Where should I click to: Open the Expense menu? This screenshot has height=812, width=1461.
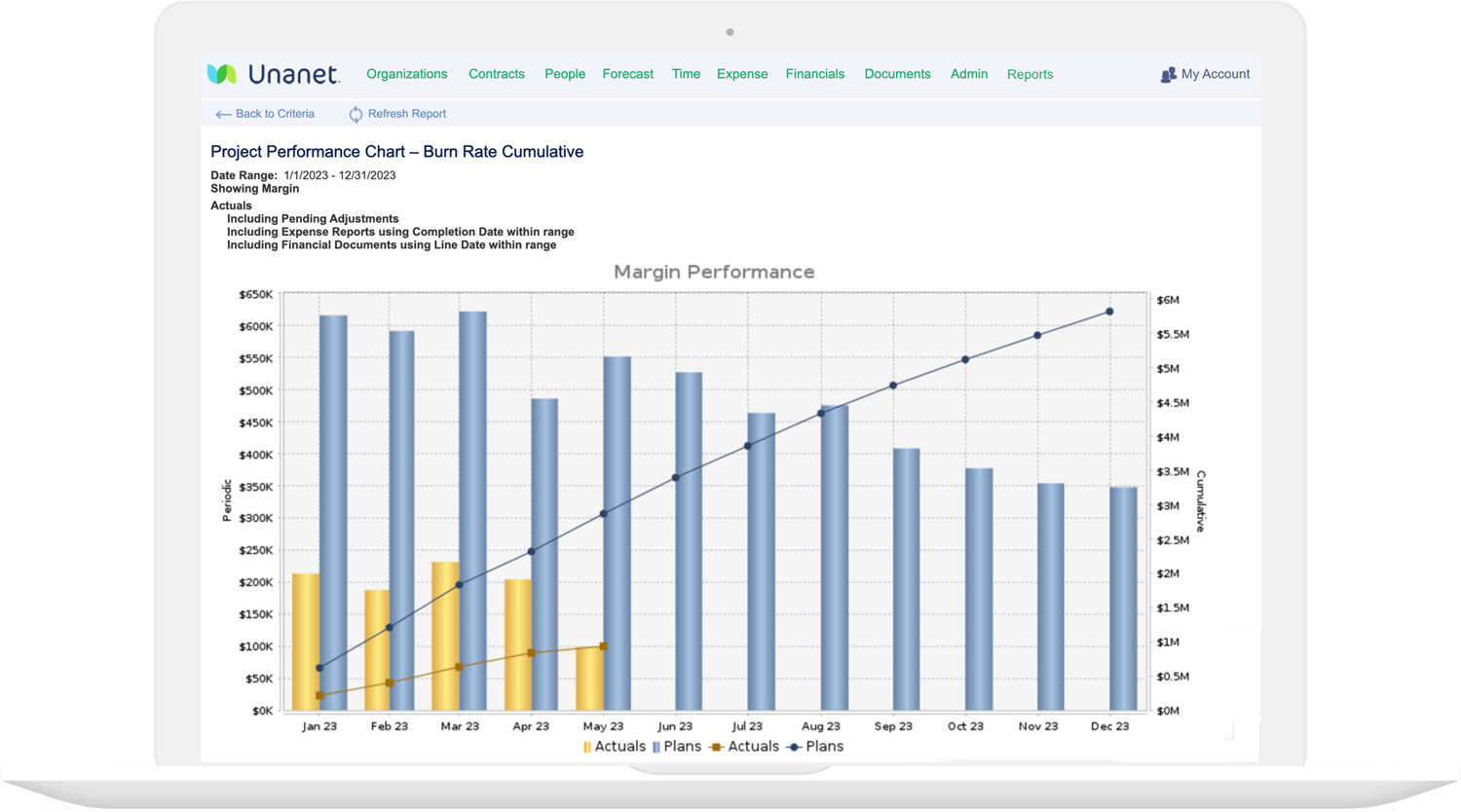point(742,74)
